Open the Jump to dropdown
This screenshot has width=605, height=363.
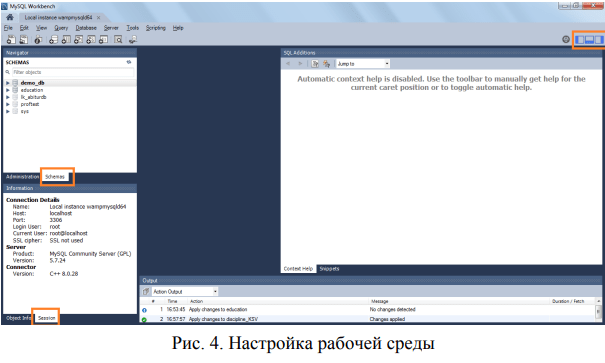[363, 64]
